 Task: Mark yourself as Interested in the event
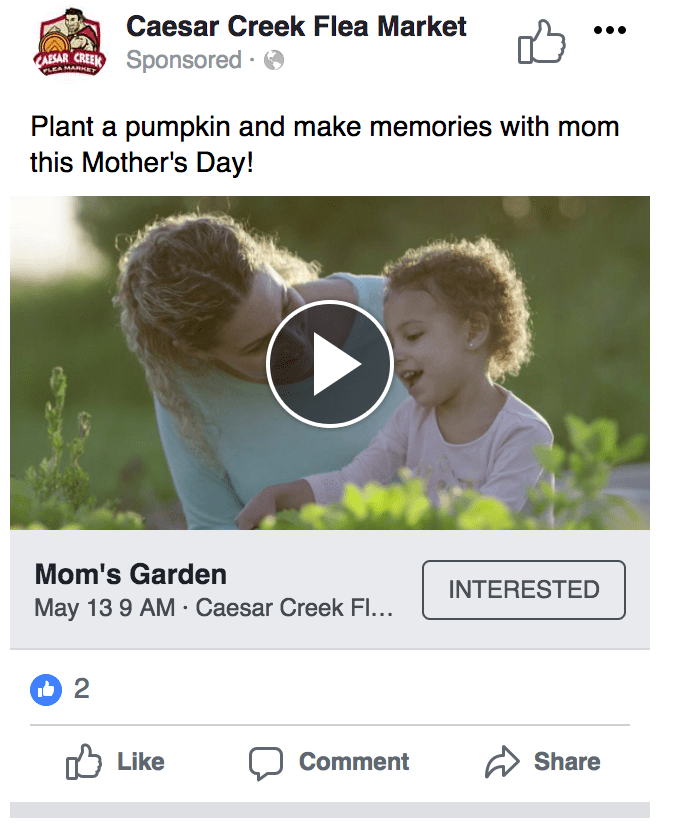point(523,590)
